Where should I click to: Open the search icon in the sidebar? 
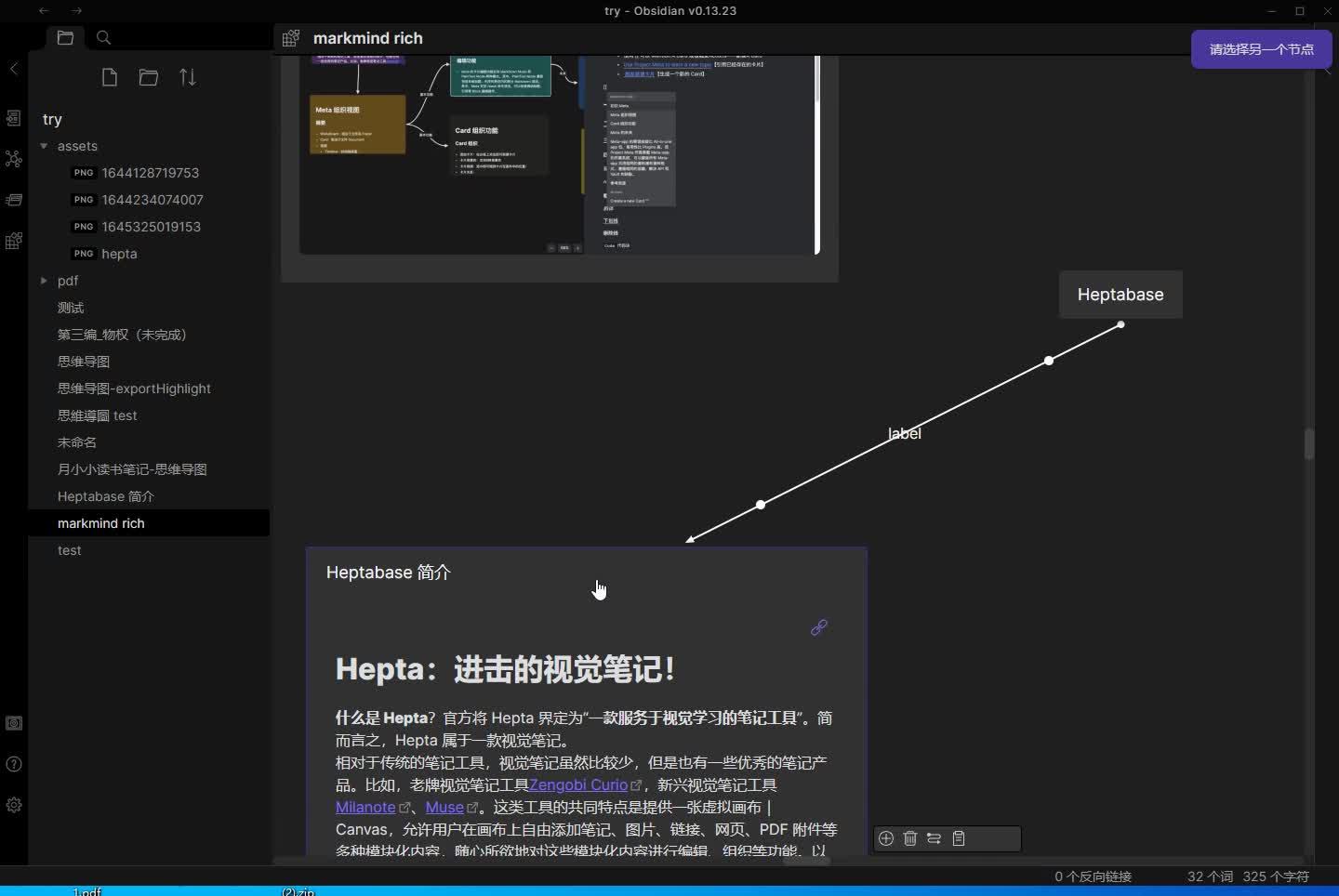click(103, 38)
